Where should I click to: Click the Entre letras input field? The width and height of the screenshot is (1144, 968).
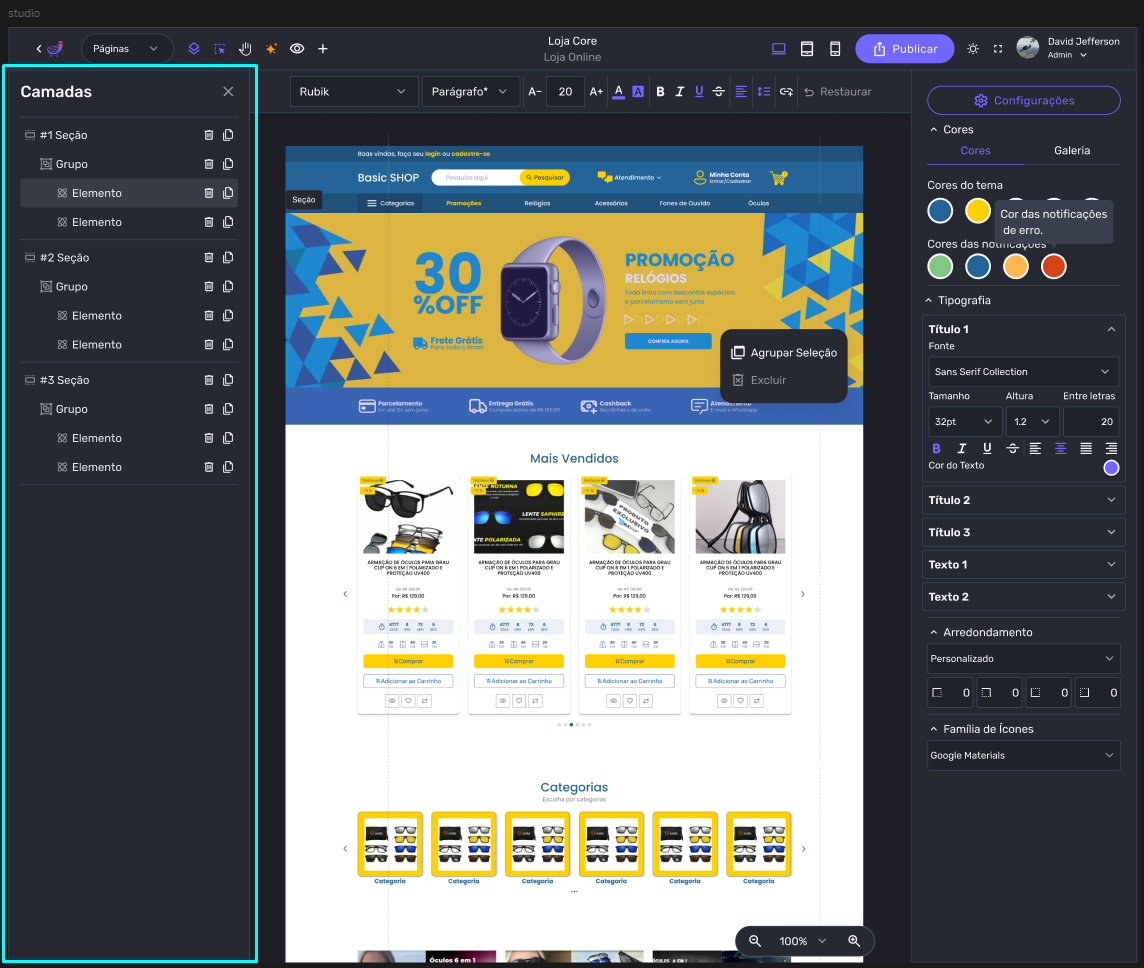coord(1090,422)
